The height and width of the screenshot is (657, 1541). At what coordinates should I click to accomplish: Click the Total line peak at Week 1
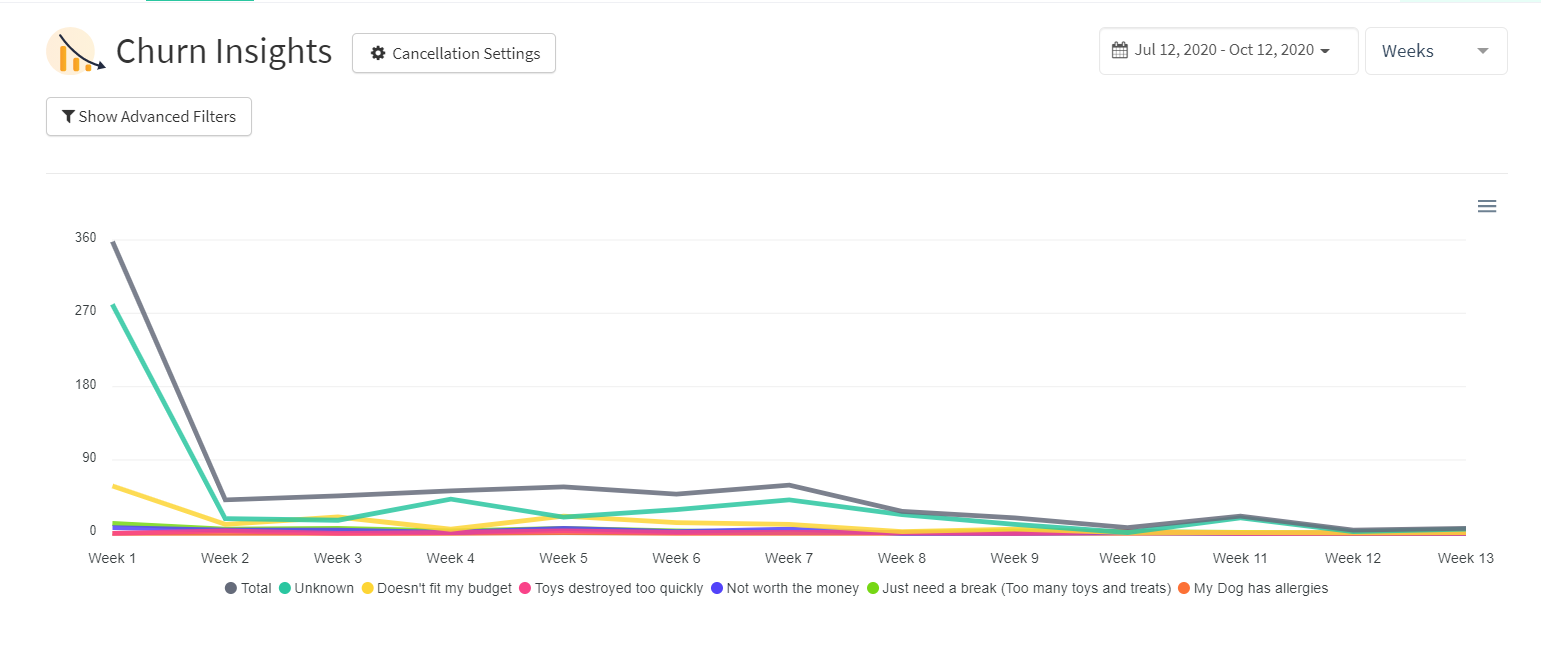pyautogui.click(x=113, y=242)
